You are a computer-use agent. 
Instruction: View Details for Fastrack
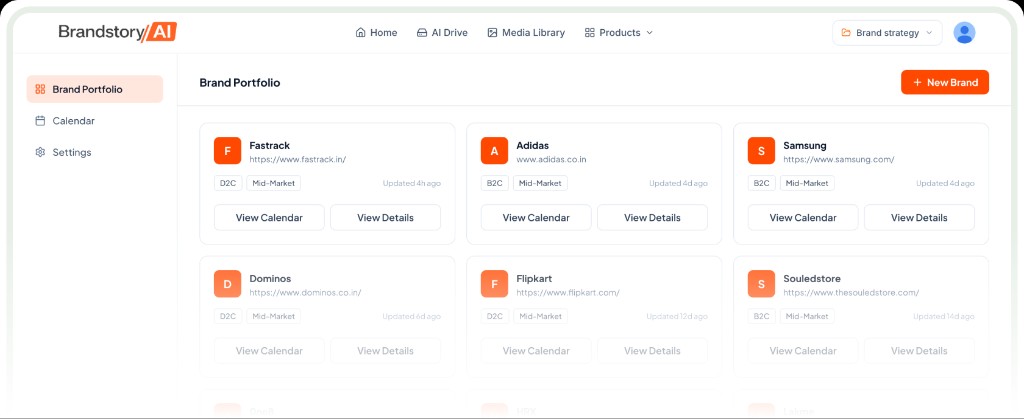[385, 217]
